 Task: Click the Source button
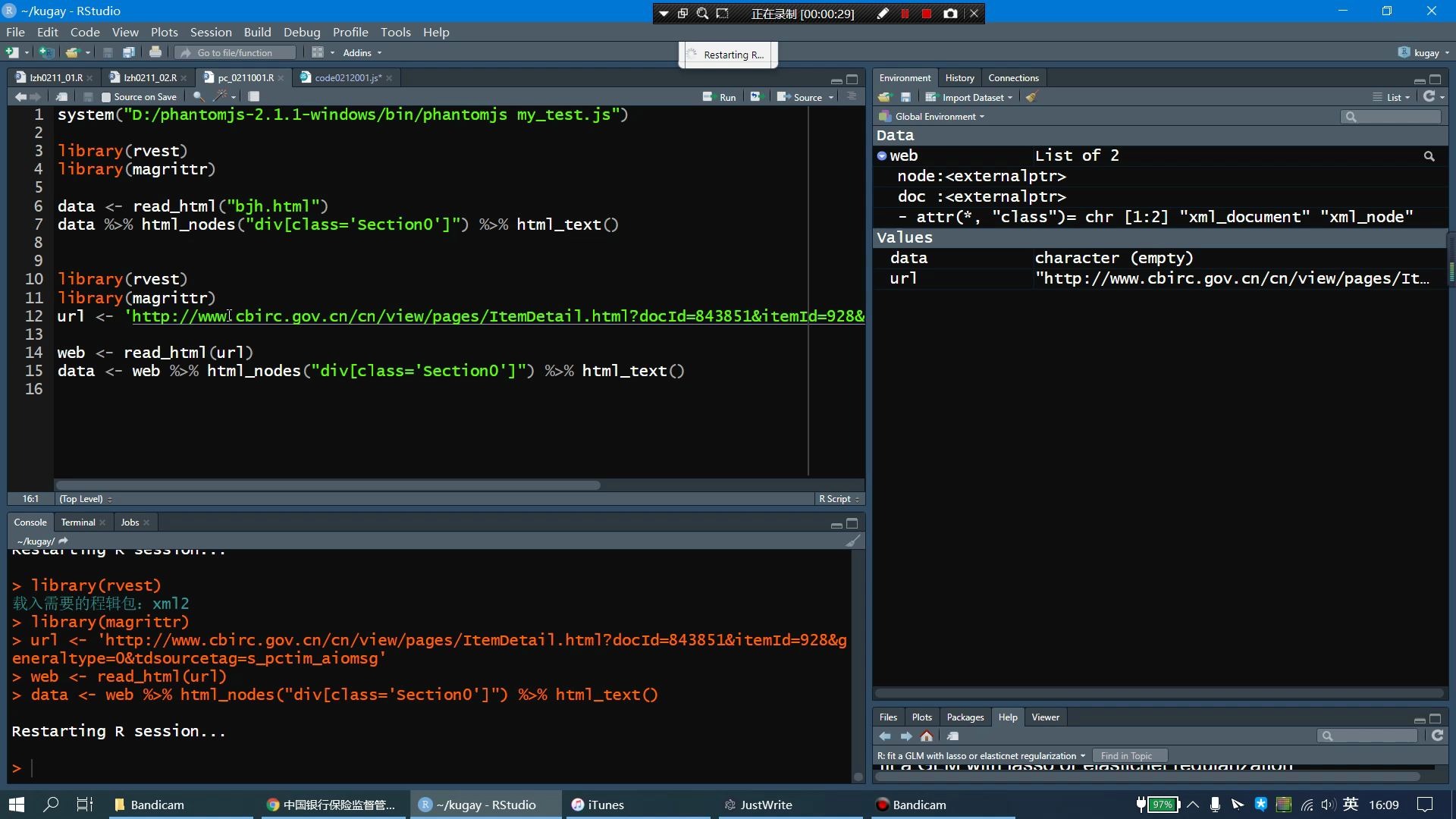point(800,97)
